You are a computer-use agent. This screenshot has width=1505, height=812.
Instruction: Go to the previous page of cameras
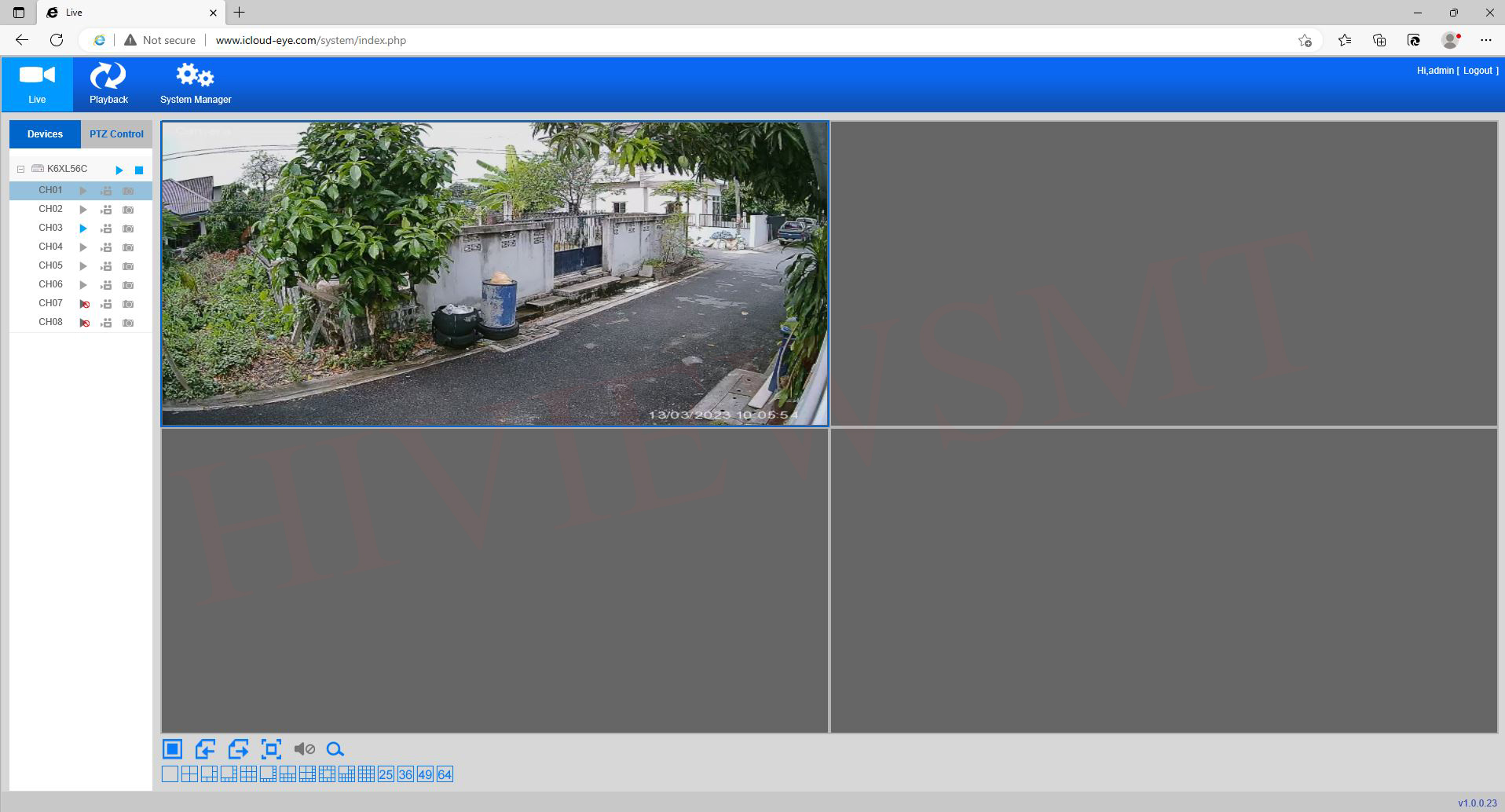[x=205, y=749]
